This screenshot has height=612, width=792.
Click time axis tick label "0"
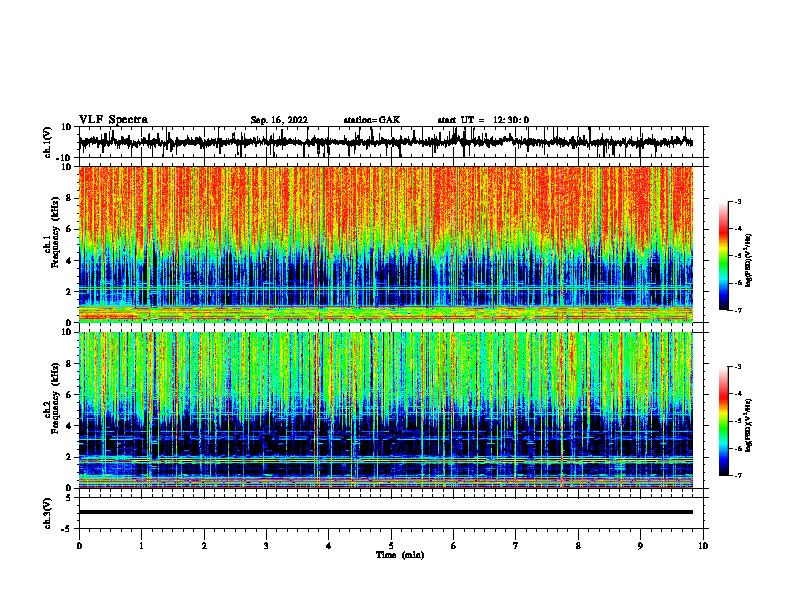79,546
